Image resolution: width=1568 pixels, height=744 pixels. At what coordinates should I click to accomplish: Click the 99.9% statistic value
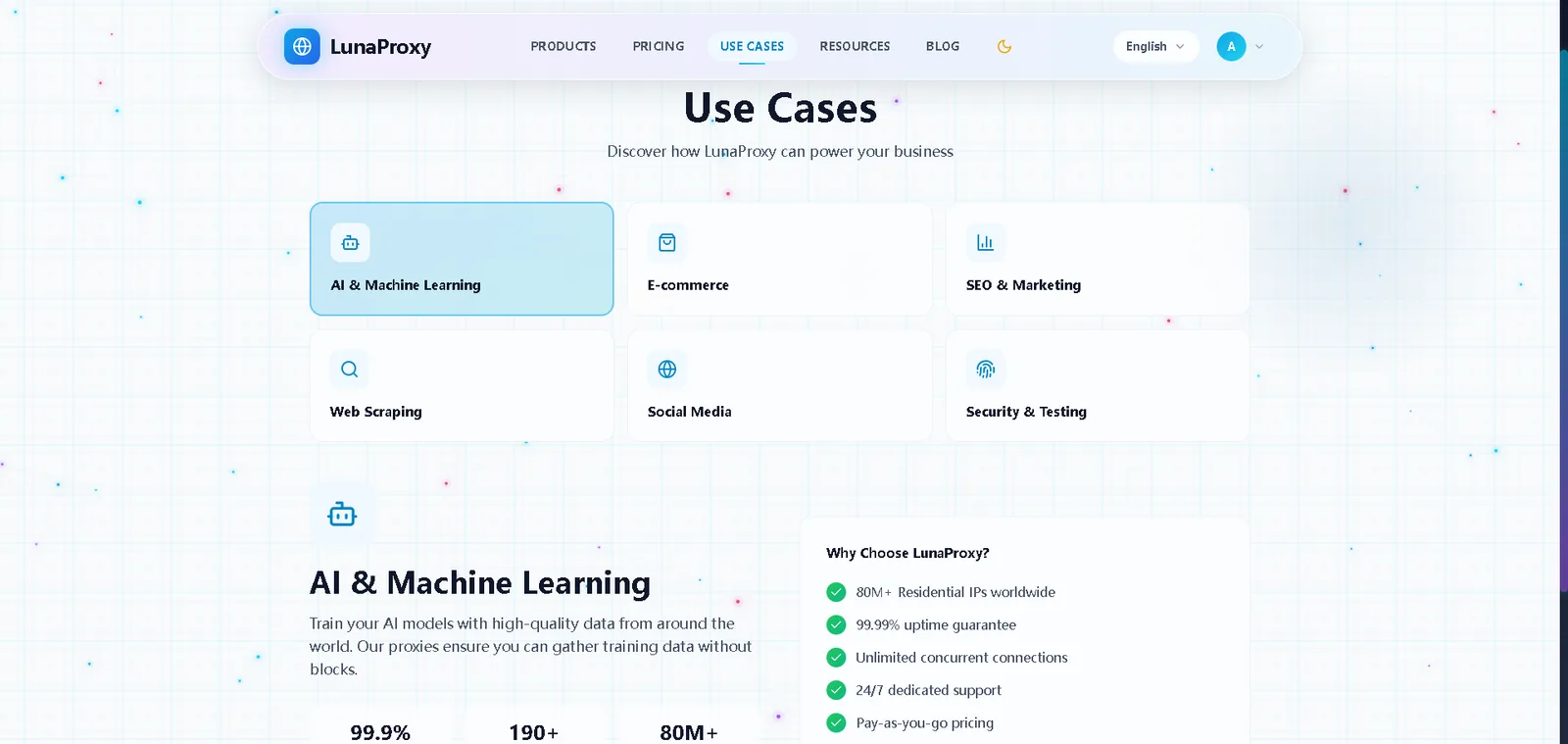tap(380, 732)
